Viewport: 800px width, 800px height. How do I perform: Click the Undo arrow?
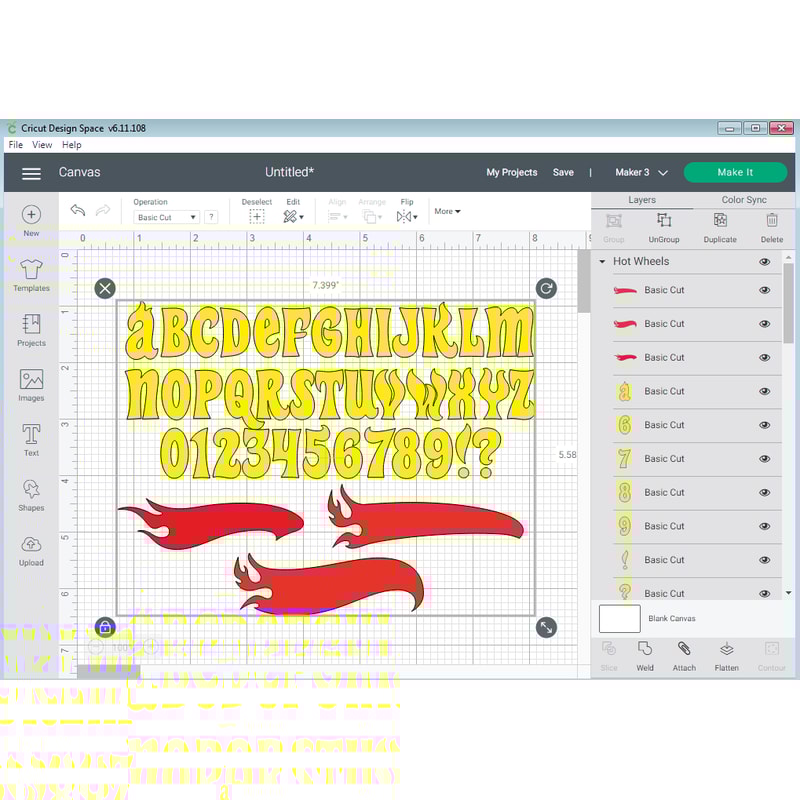coord(78,210)
